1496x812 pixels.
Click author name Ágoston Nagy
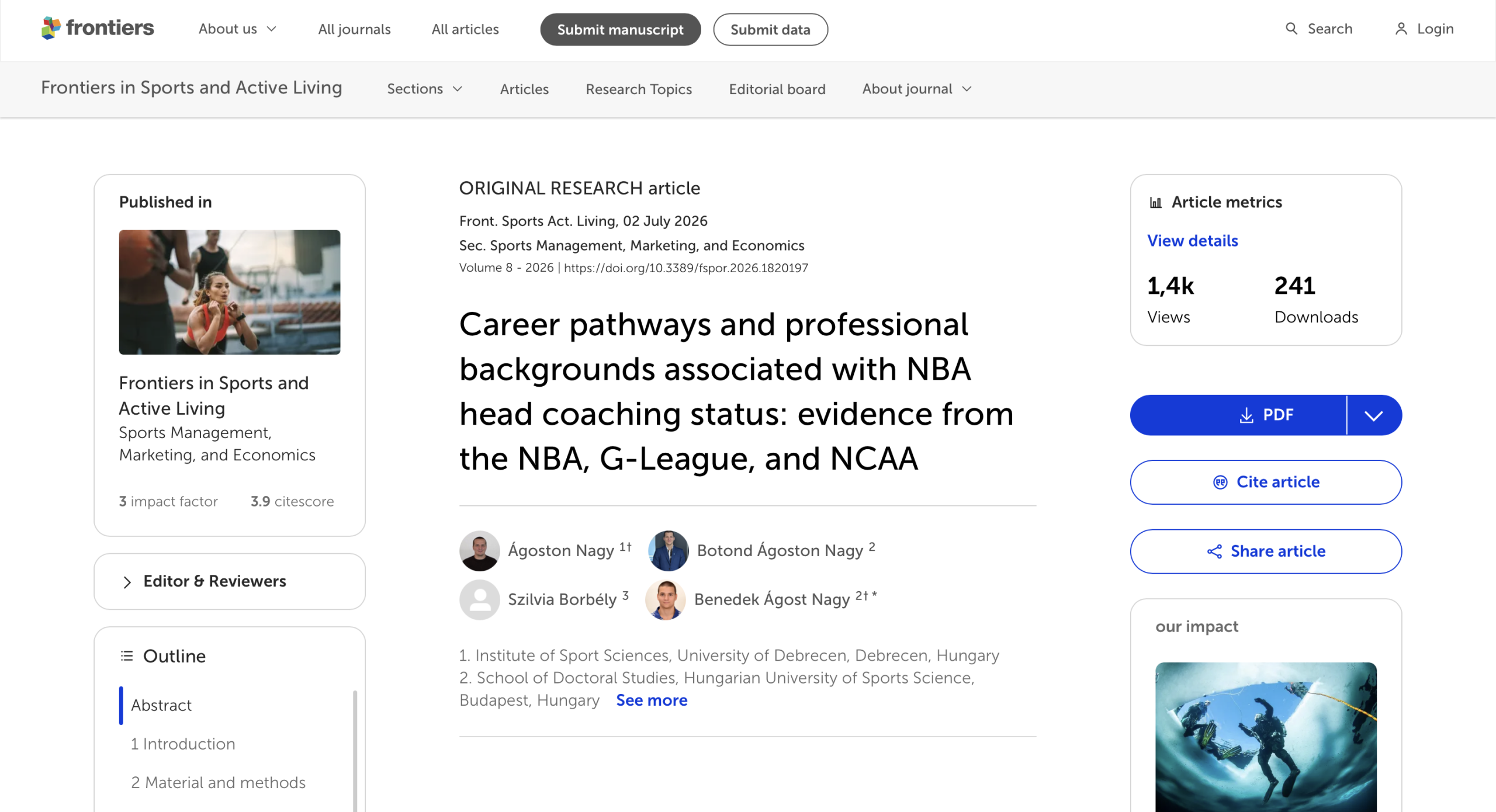[560, 551]
